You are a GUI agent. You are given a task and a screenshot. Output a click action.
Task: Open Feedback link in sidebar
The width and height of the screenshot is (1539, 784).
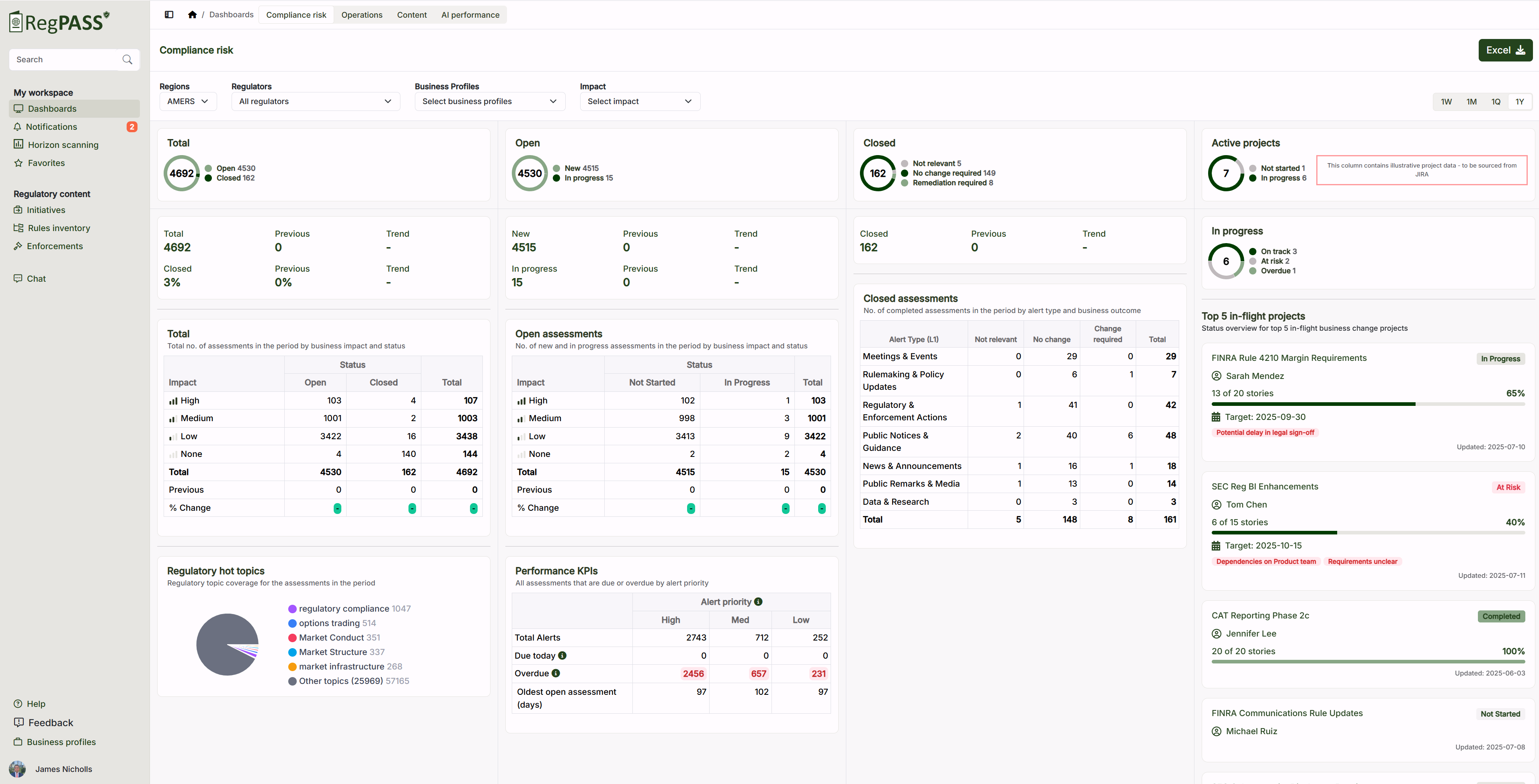tap(51, 723)
